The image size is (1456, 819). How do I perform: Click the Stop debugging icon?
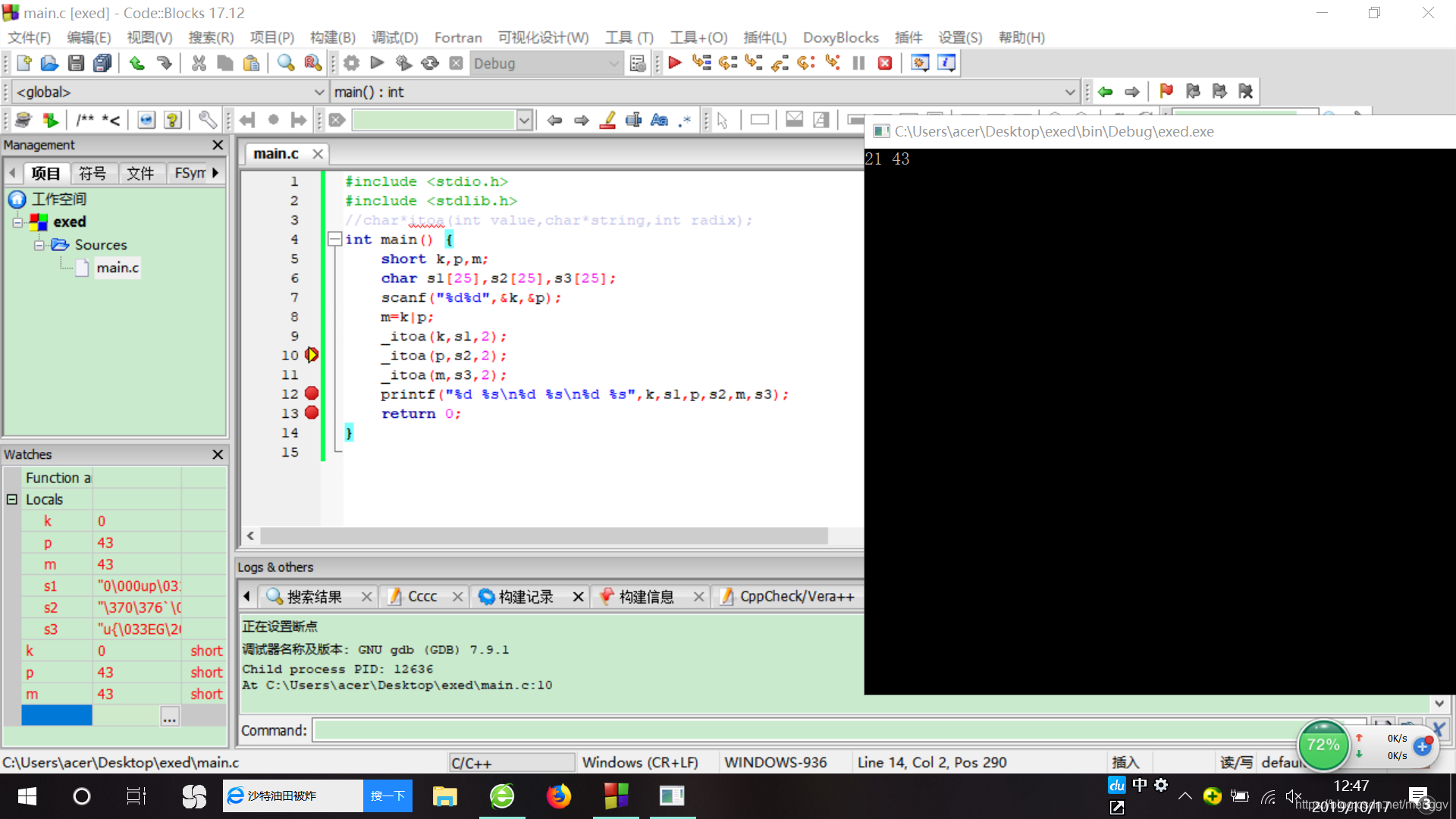click(884, 63)
